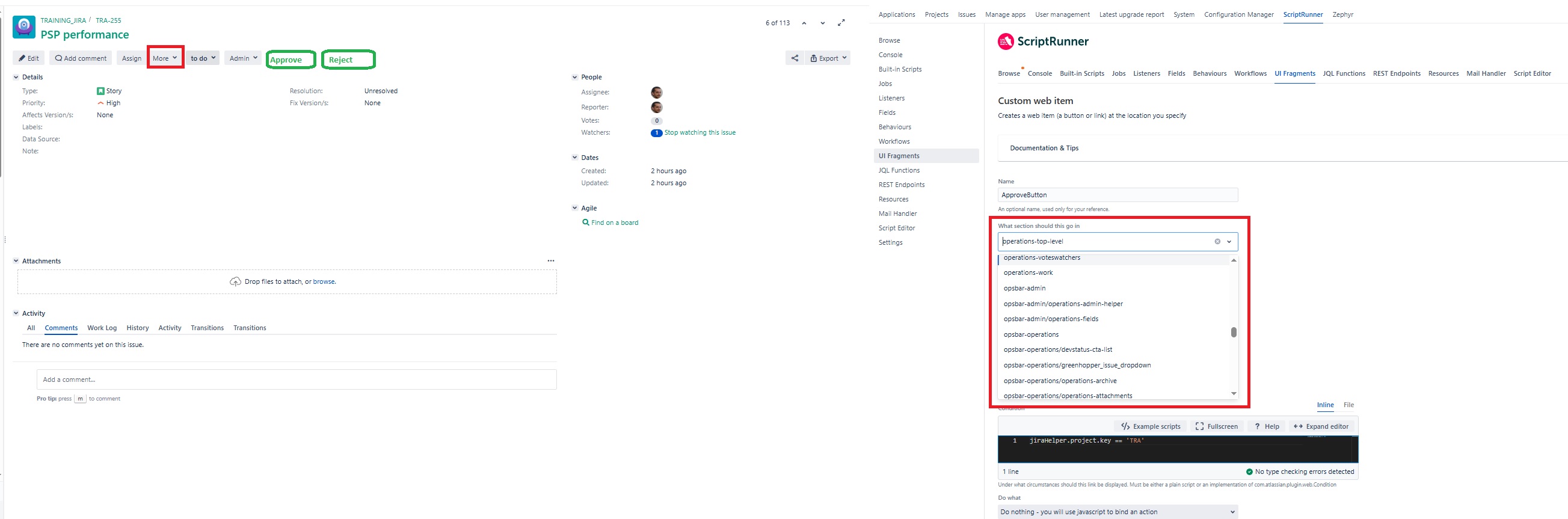Click the Reporter avatar picture
Image resolution: width=1568 pixels, height=519 pixels.
tap(656, 108)
